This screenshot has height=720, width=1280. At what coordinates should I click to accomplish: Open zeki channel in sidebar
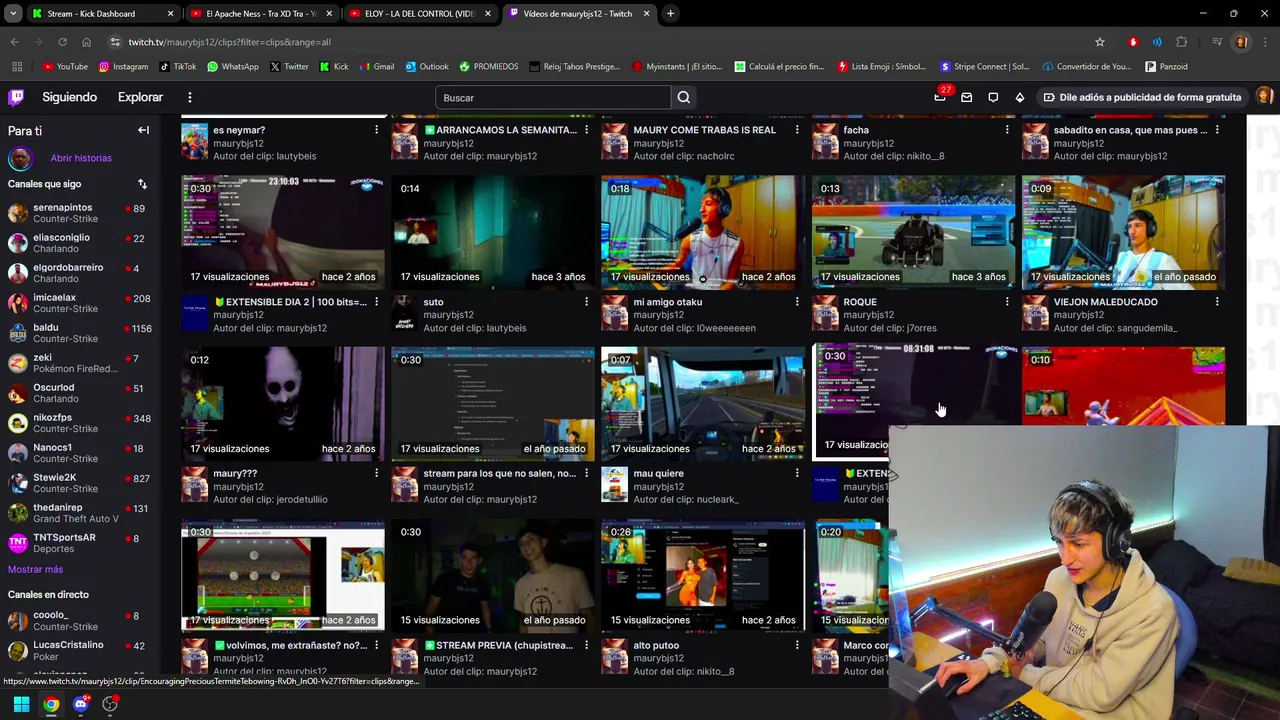(x=78, y=363)
